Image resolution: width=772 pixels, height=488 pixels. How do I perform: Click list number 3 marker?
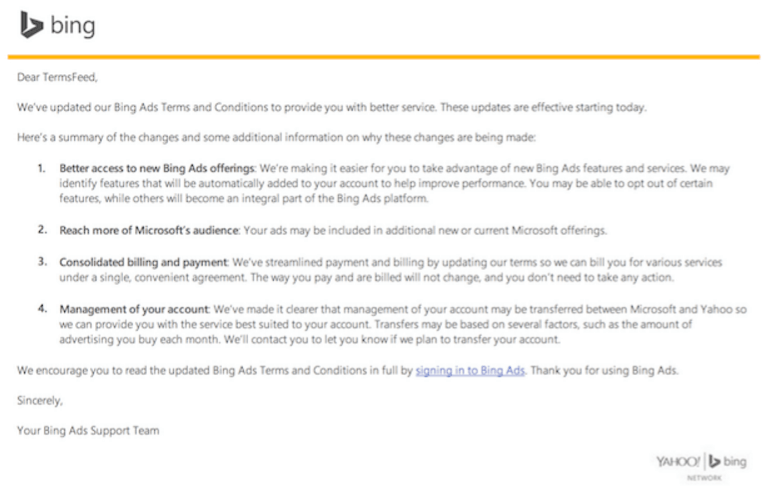pos(41,262)
